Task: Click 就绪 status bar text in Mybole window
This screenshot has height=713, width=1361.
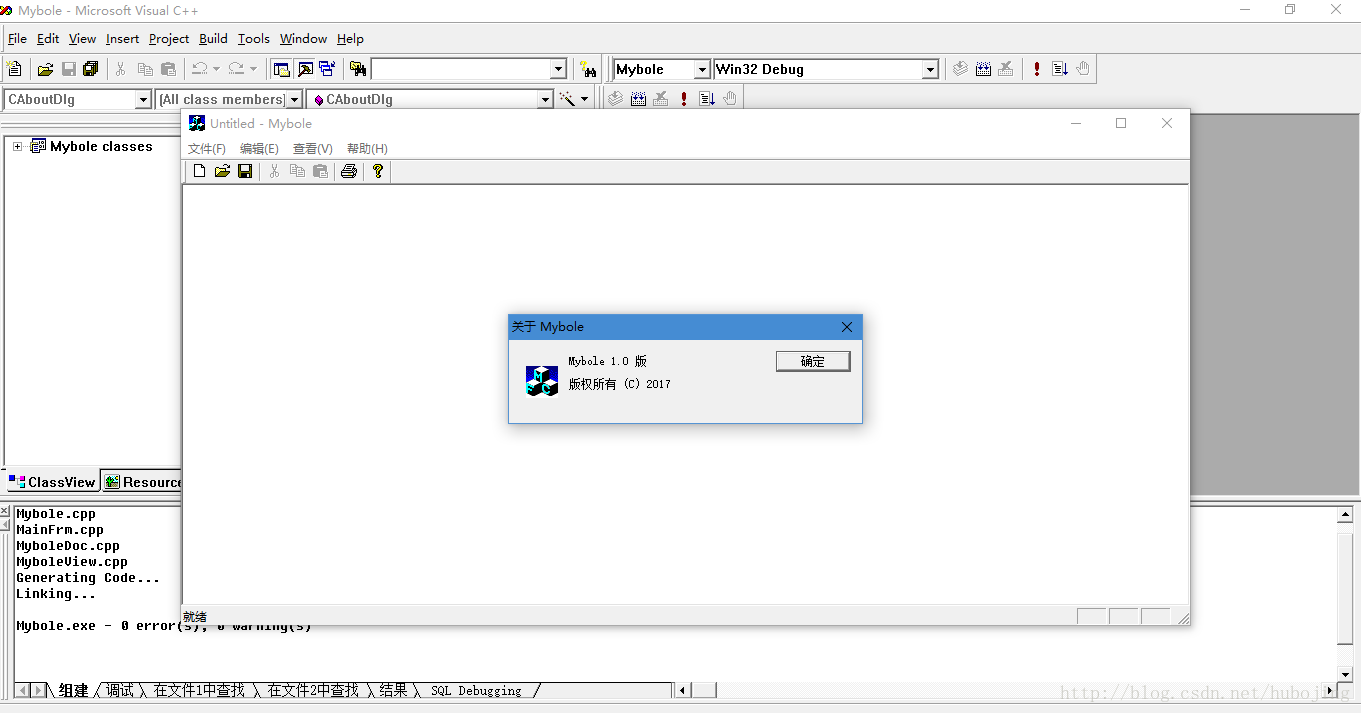Action: pos(195,617)
